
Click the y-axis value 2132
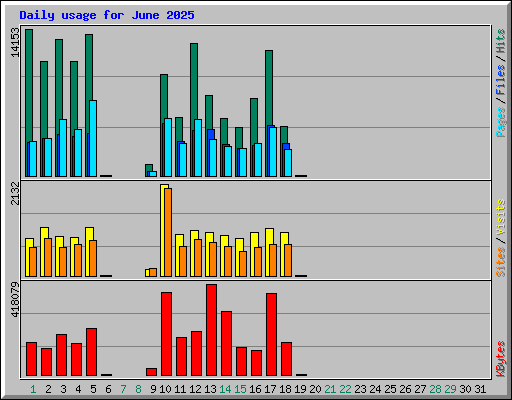tap(15, 193)
